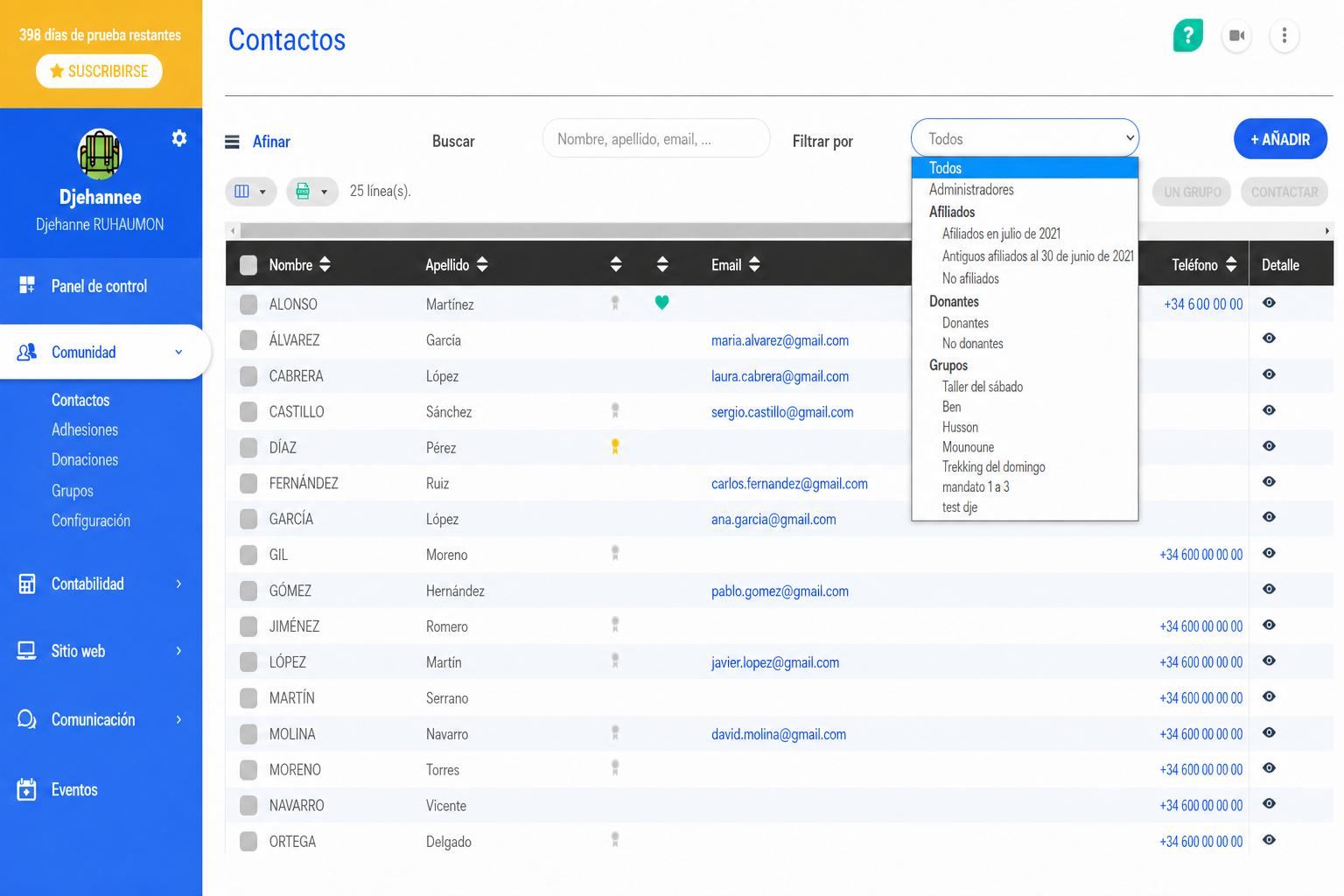Open the three-dot more options menu

pos(1284,36)
